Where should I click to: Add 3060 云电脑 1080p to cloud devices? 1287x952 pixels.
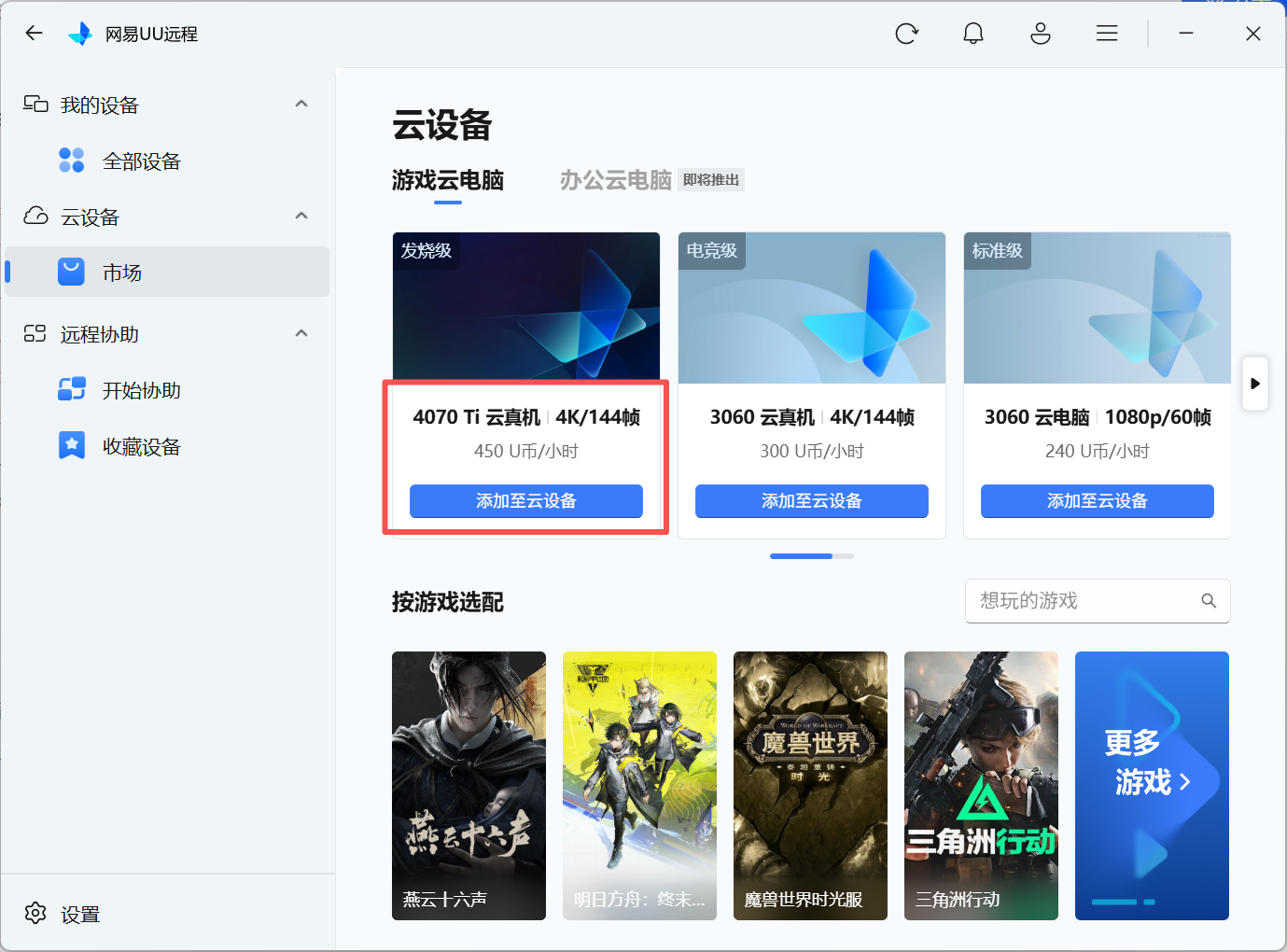[1098, 501]
